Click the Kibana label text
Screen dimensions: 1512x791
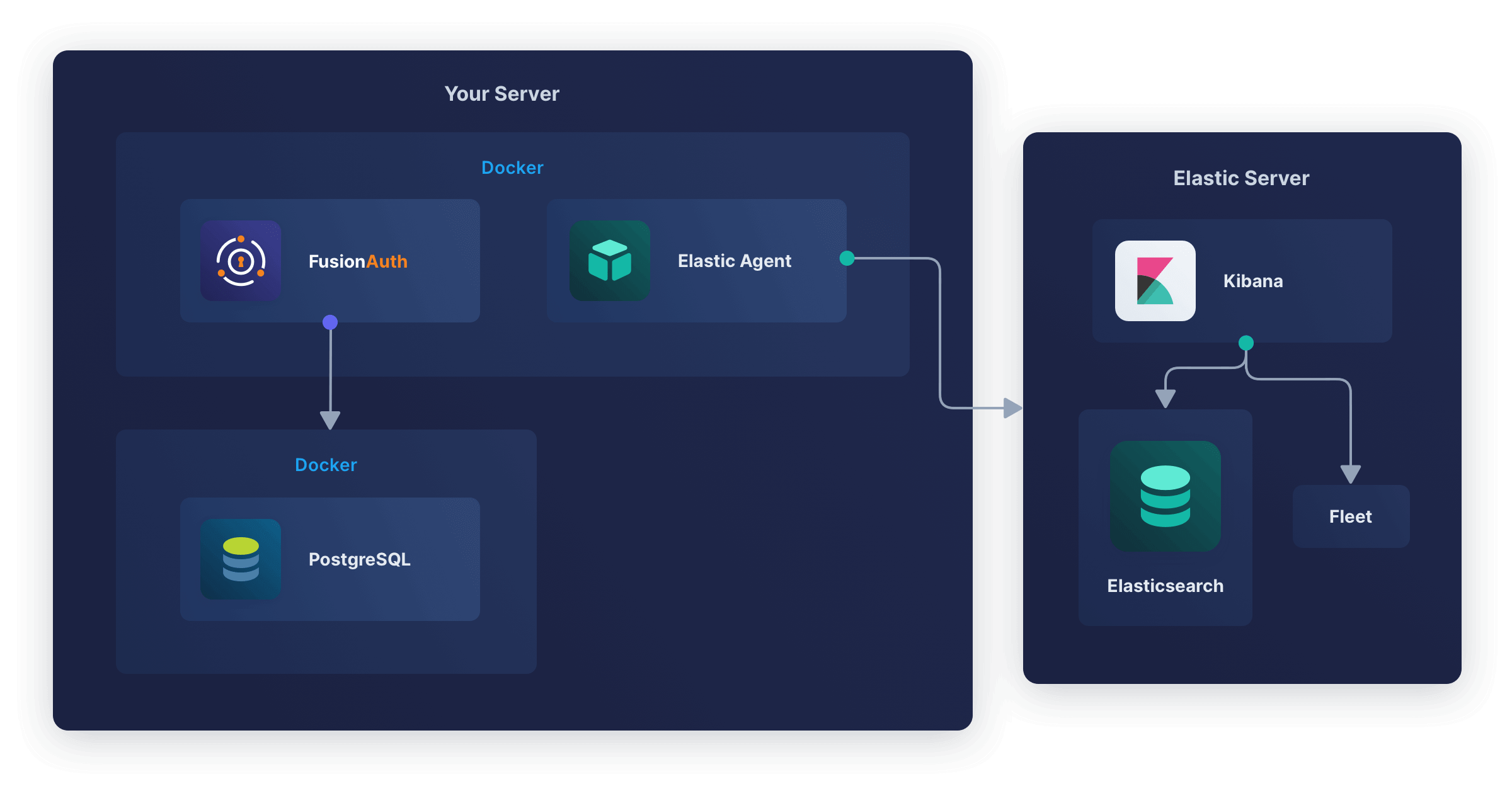pos(1253,281)
